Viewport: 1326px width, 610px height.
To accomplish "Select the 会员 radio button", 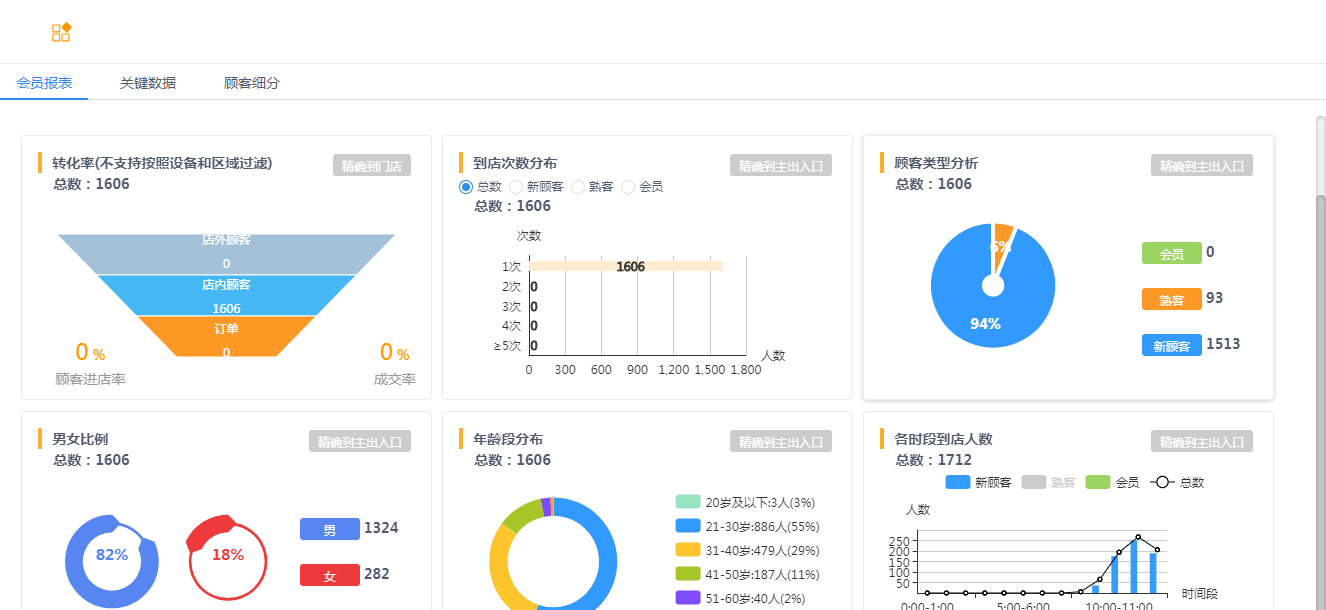I will click(628, 186).
